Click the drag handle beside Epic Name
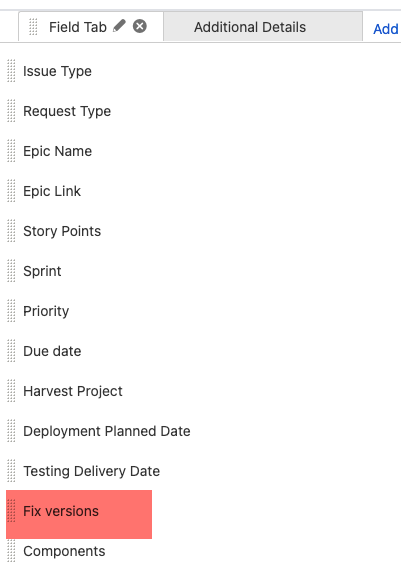Viewport: 401px width, 566px height. (11, 151)
